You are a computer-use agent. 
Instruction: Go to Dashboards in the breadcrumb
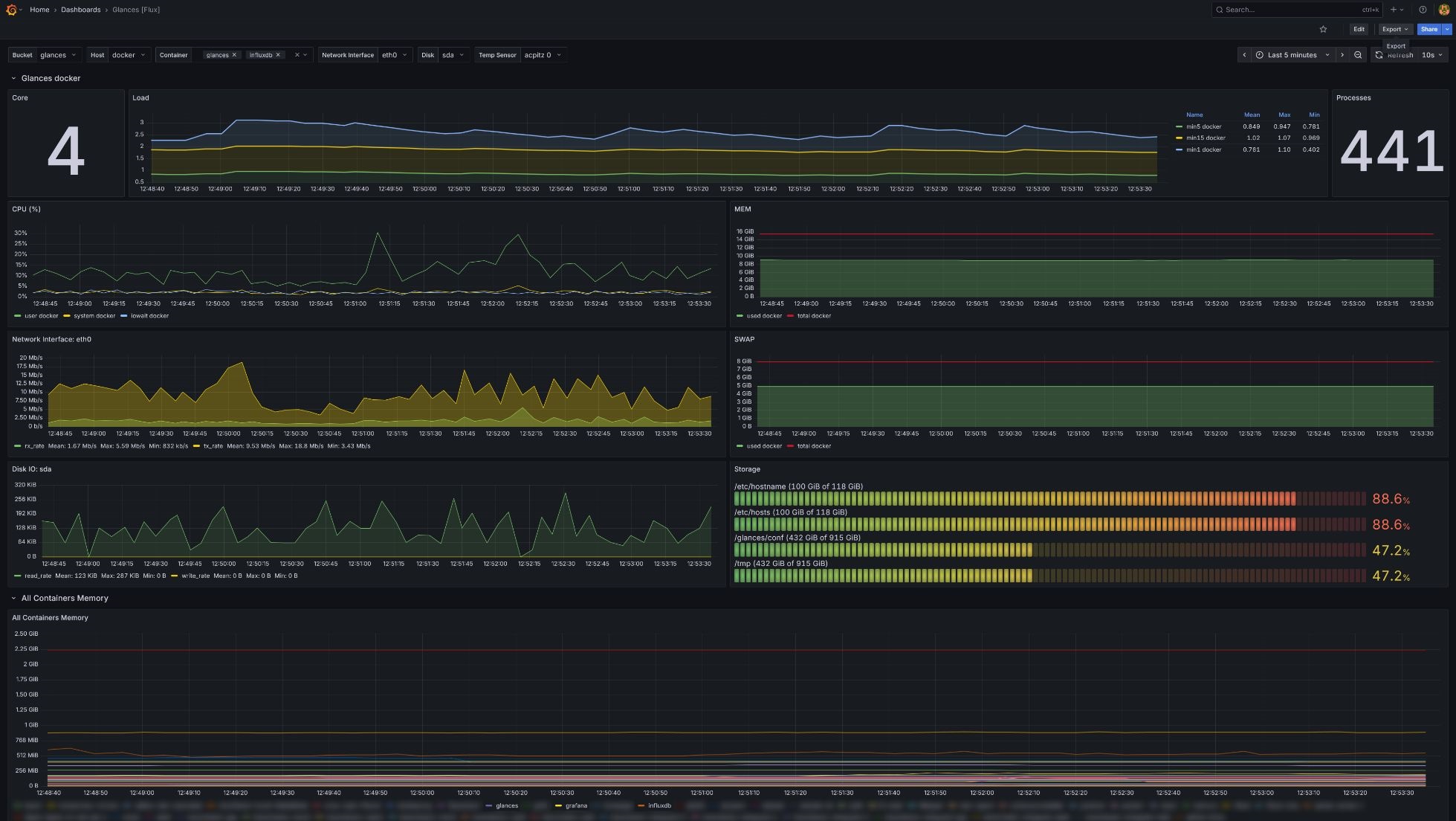pyautogui.click(x=80, y=10)
